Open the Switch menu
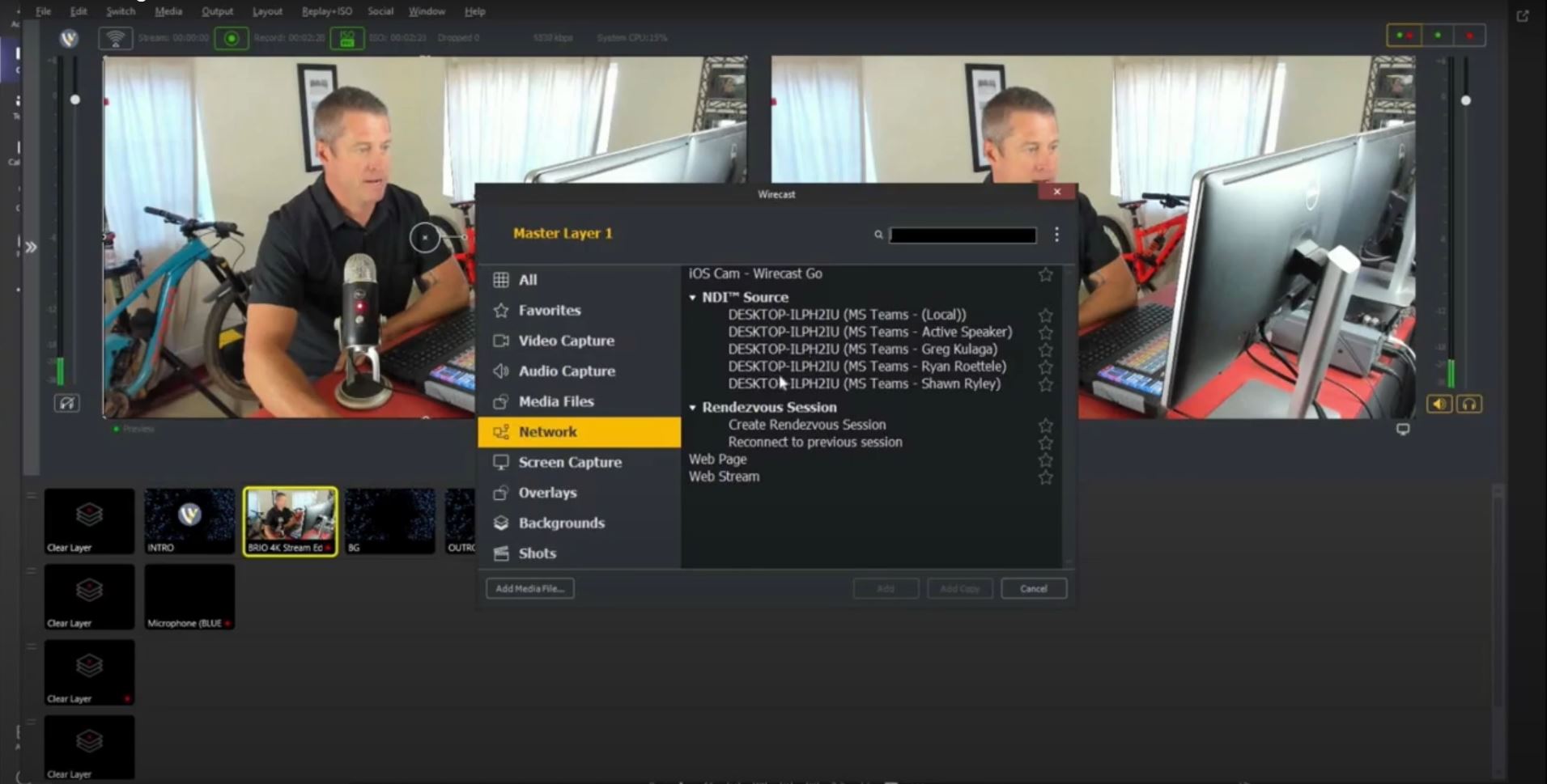This screenshot has height=784, width=1547. click(x=120, y=11)
